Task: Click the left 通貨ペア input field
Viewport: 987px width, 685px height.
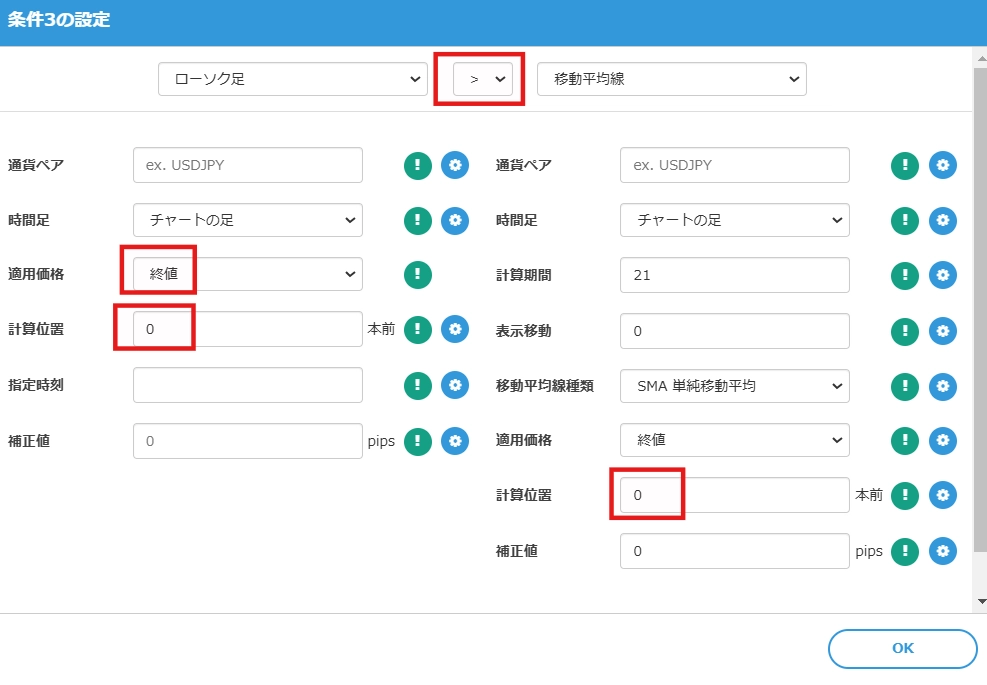Action: [x=247, y=165]
